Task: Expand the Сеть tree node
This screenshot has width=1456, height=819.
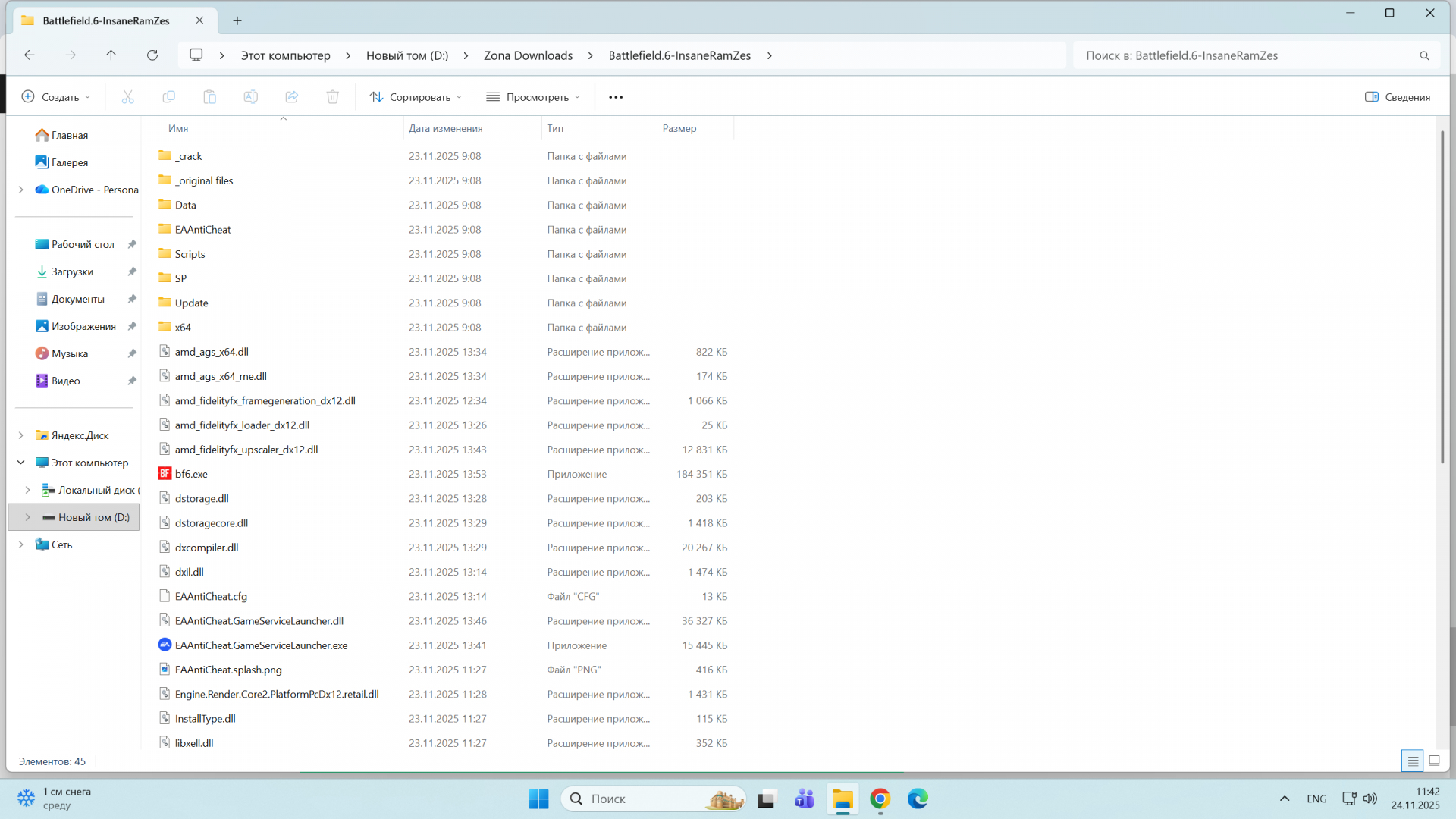Action: (x=21, y=544)
